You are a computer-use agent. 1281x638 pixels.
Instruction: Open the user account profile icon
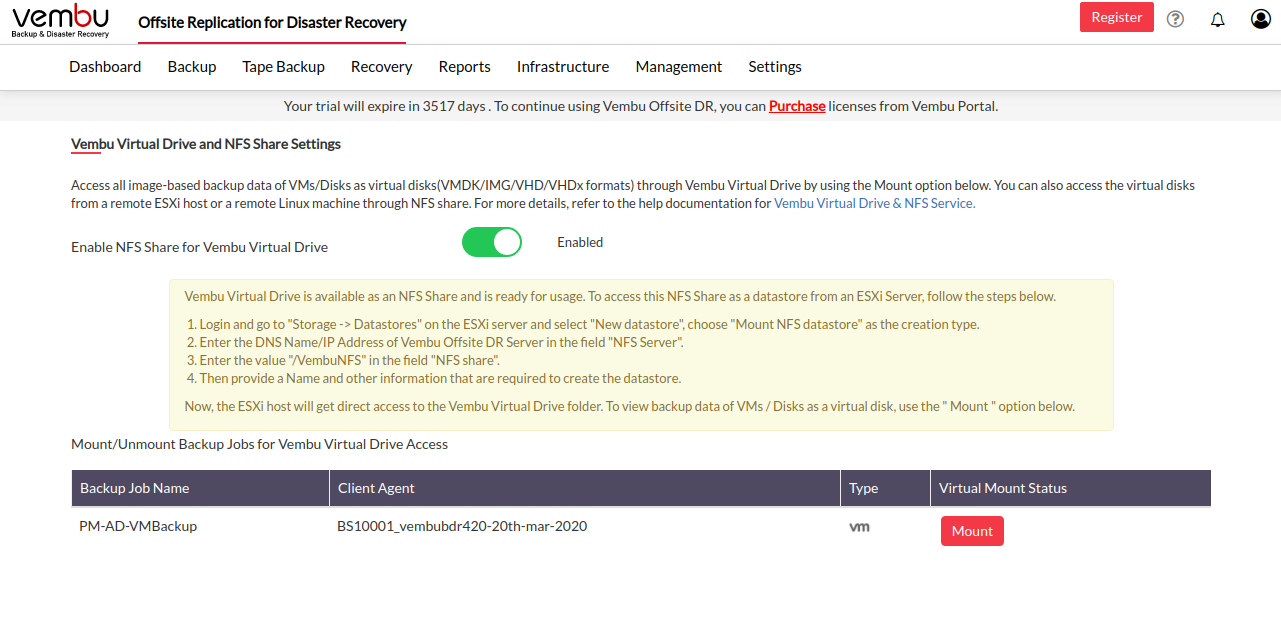pyautogui.click(x=1261, y=19)
